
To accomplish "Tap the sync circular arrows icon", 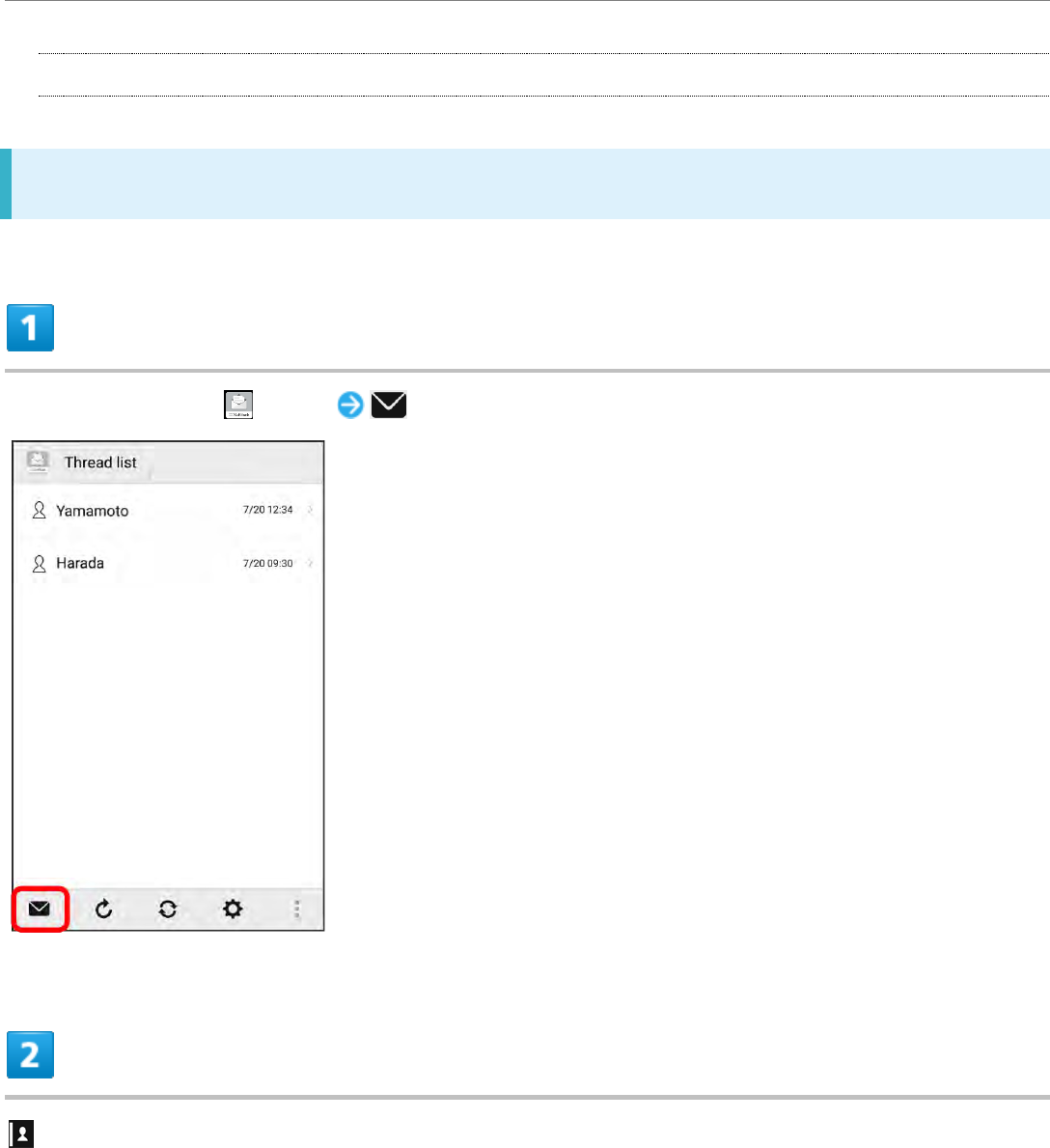I will (x=168, y=909).
